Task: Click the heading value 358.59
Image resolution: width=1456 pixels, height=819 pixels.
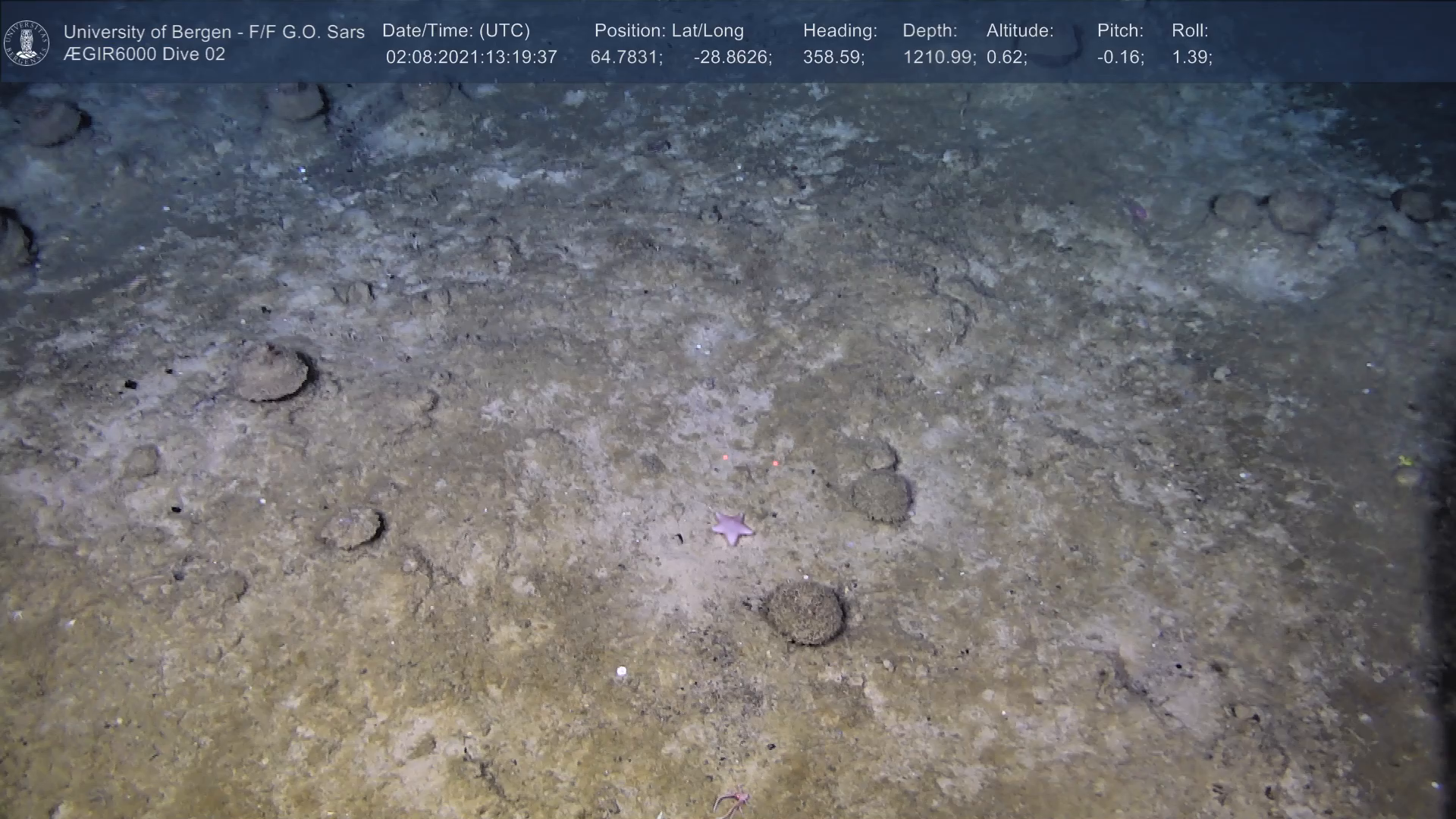Action: [x=833, y=58]
